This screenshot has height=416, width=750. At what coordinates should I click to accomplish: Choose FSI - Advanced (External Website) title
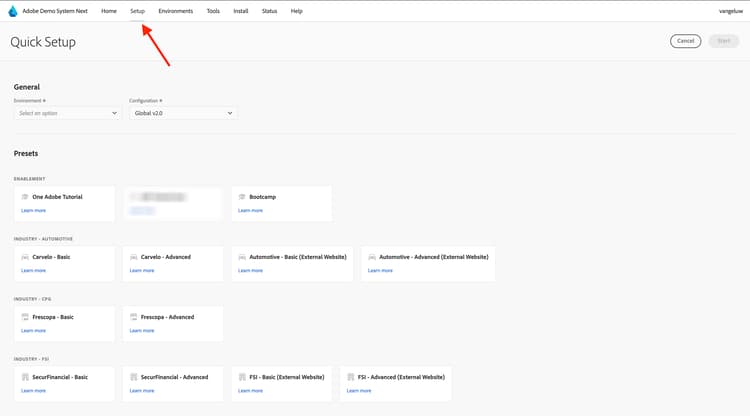401,377
